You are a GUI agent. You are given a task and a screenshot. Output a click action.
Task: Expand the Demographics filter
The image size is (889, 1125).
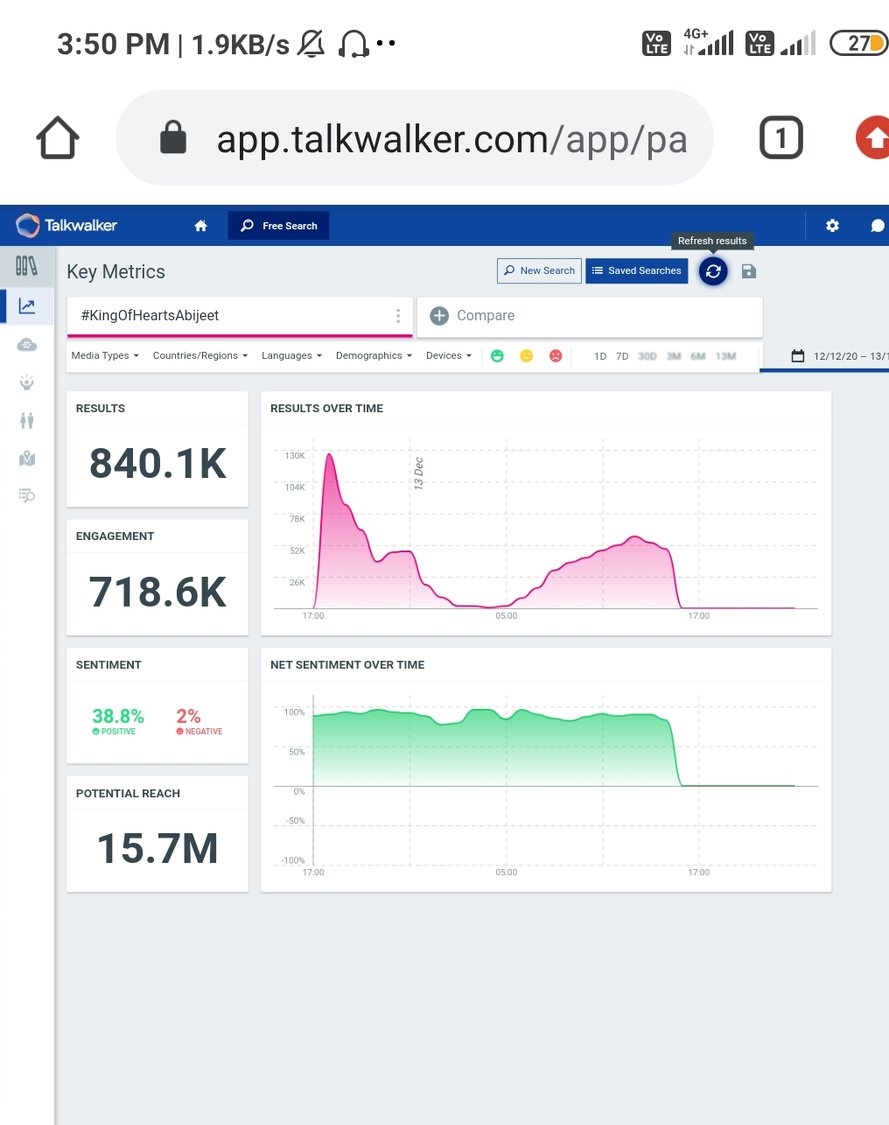coord(374,355)
